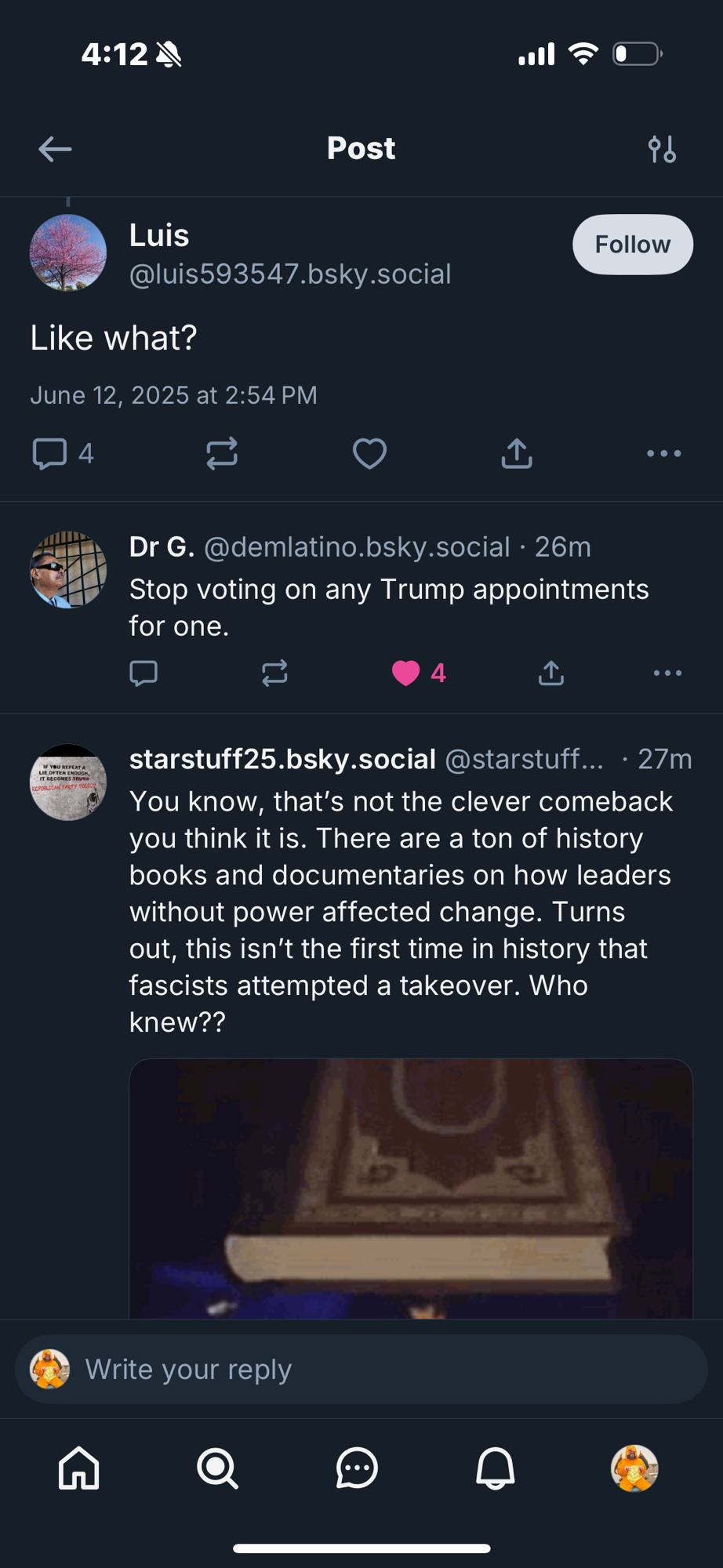Open the Search tab
Viewport: 723px width, 1568px height.
tap(217, 1468)
